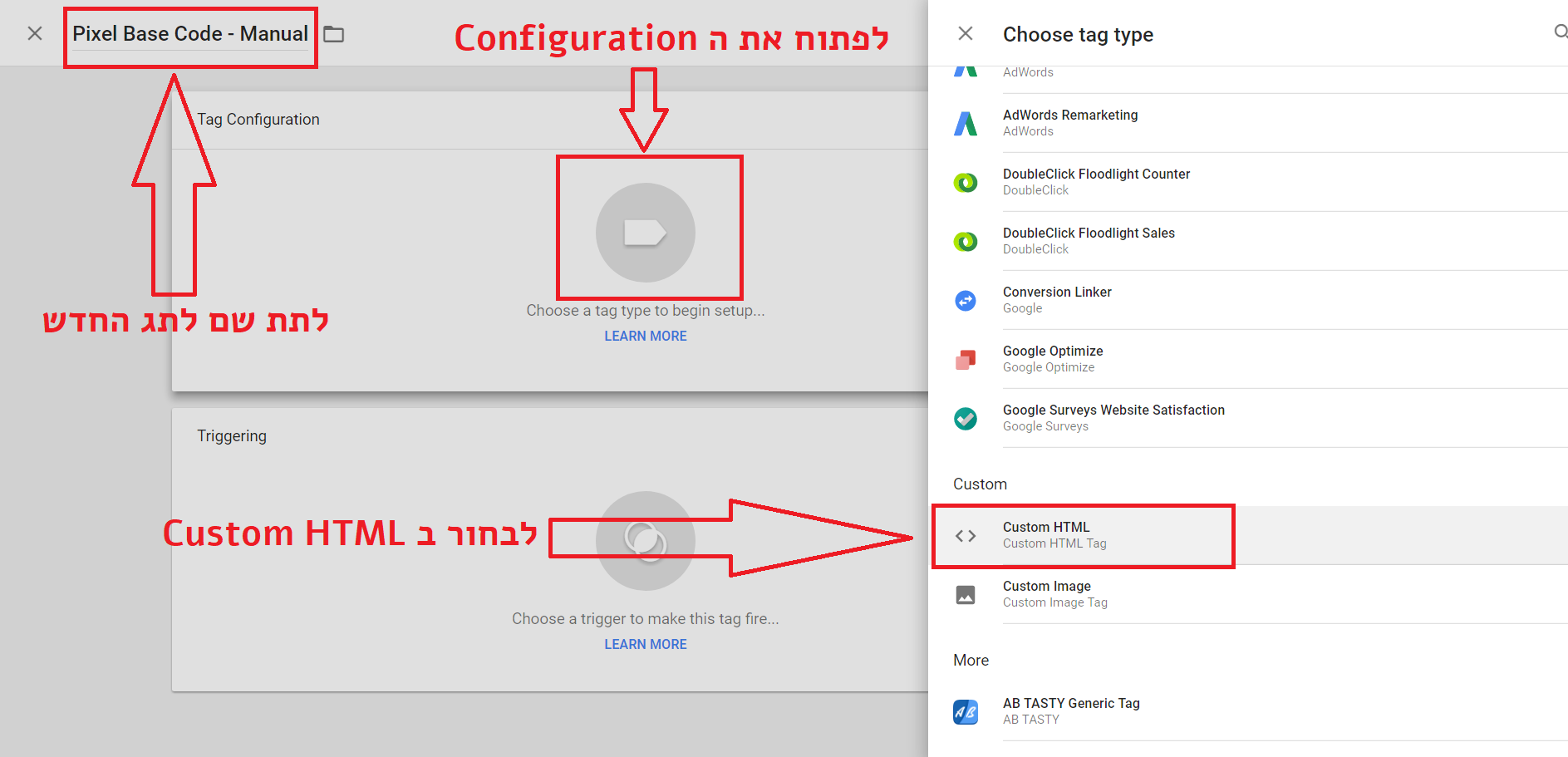
Task: Select the Custom Image picture icon
Action: pyautogui.click(x=966, y=595)
